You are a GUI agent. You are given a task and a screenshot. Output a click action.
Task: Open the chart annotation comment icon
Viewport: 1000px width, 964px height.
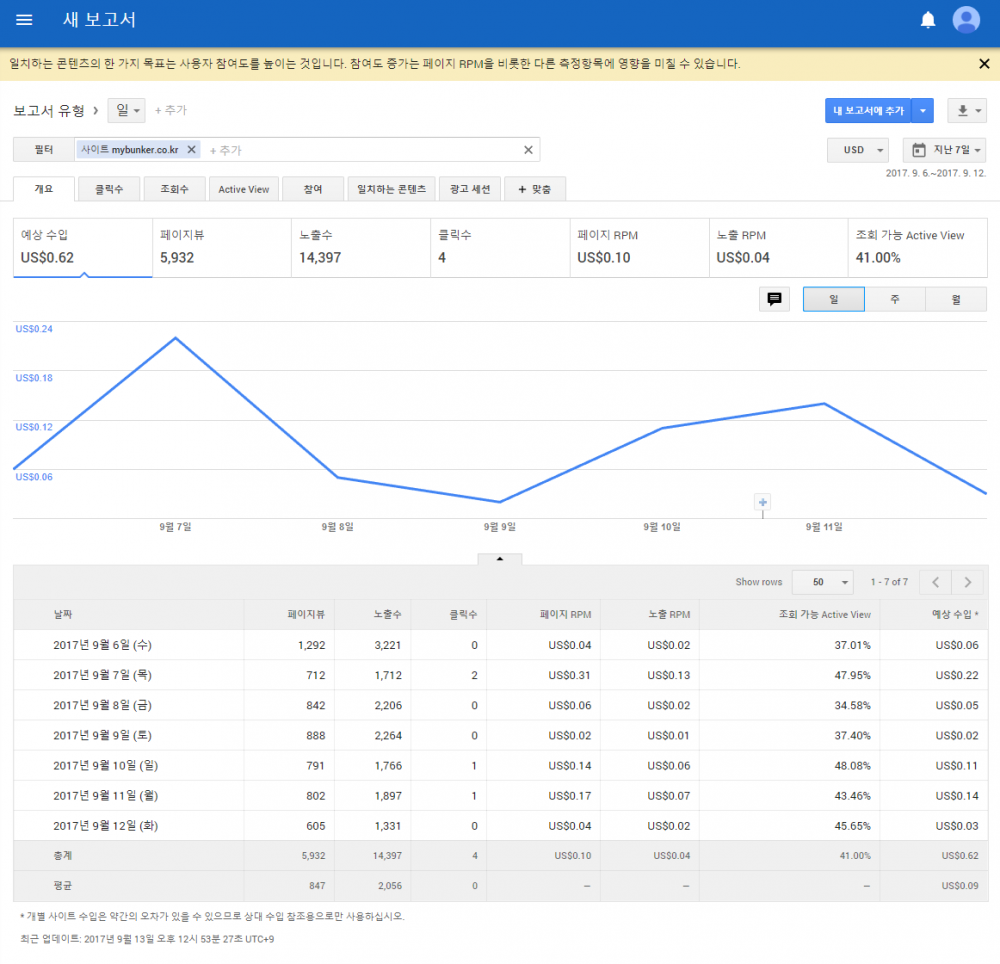pos(774,299)
